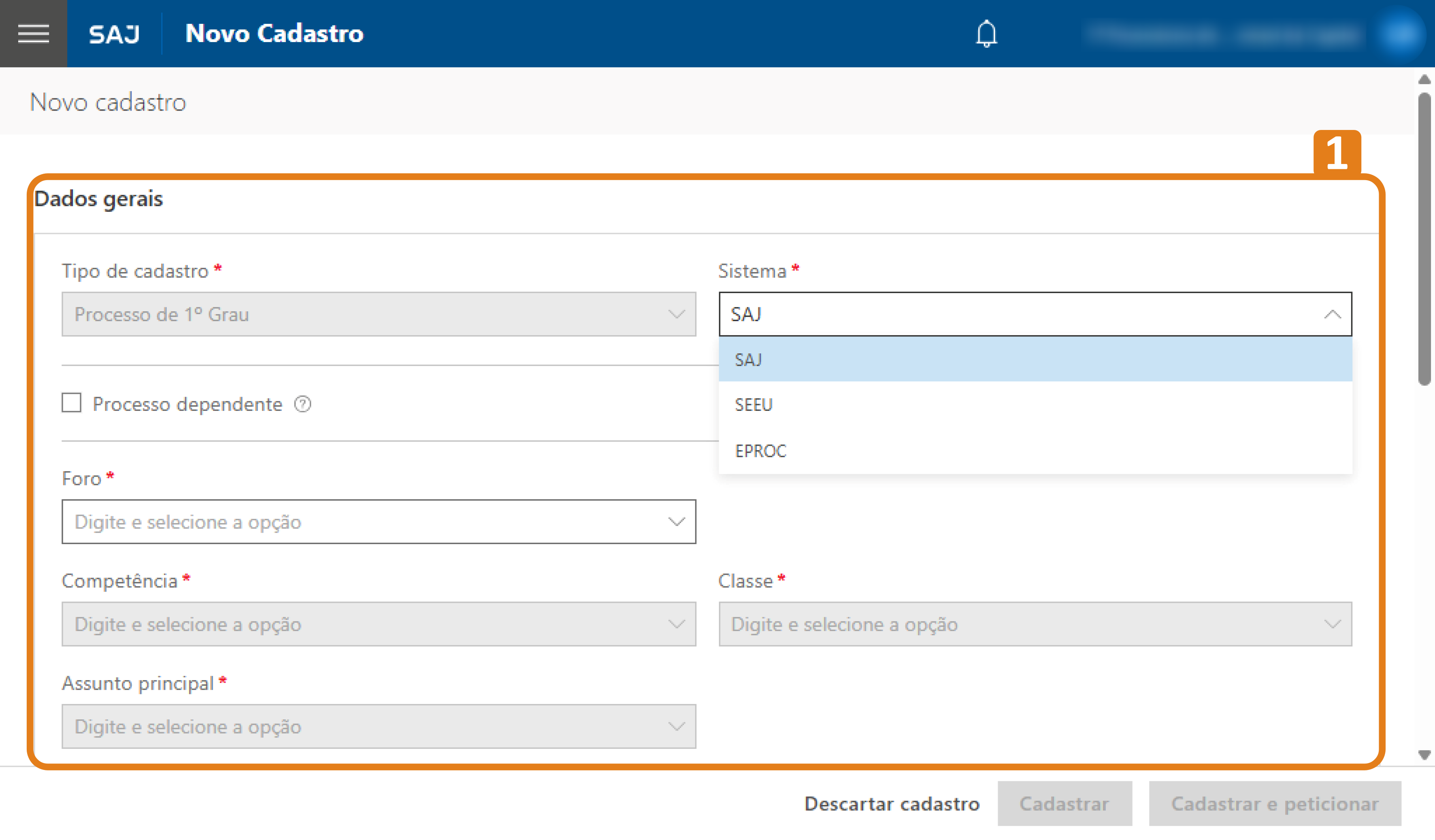1435x840 pixels.
Task: Click the SAJ logo in header
Action: (114, 34)
